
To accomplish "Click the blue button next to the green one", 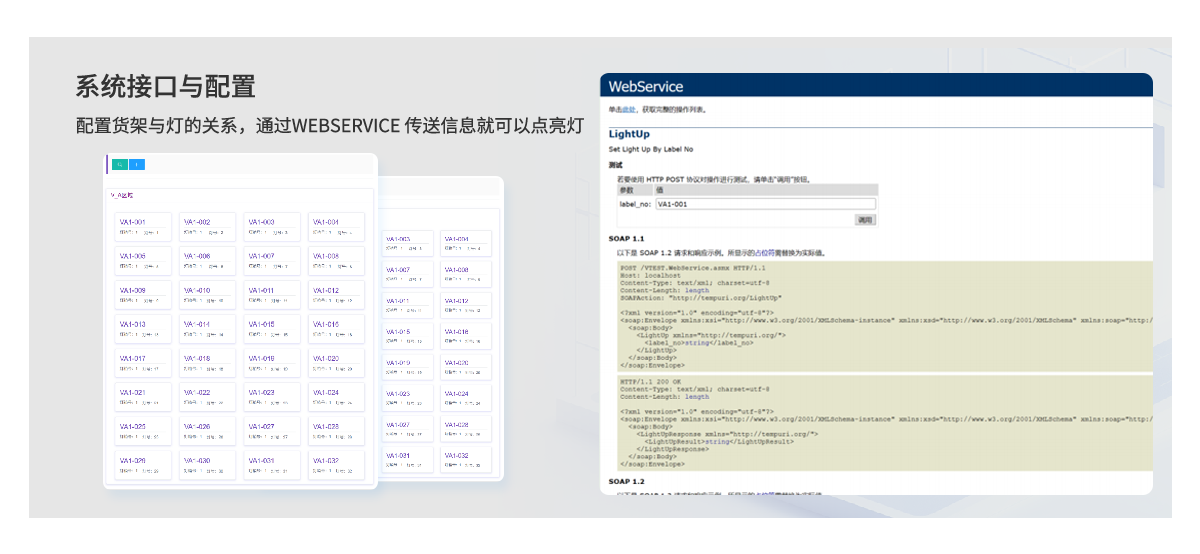I will point(137,165).
